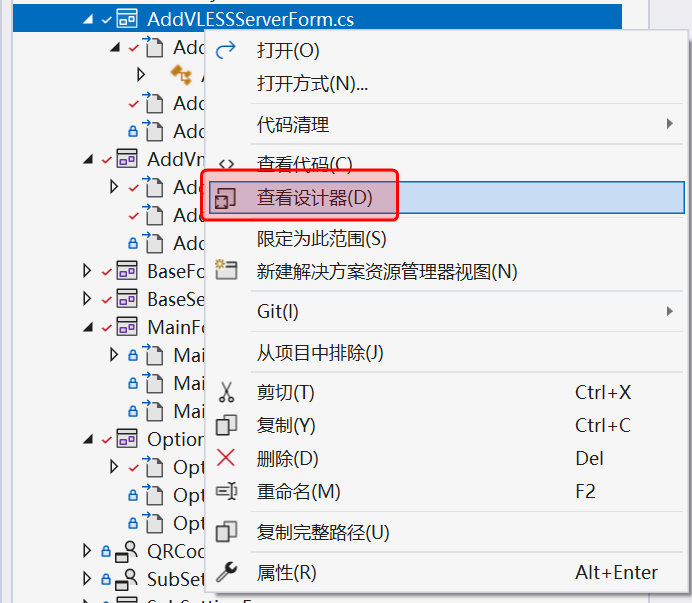Select 限定为此范围(S) scope option
The width and height of the screenshot is (692, 603).
pos(321,238)
